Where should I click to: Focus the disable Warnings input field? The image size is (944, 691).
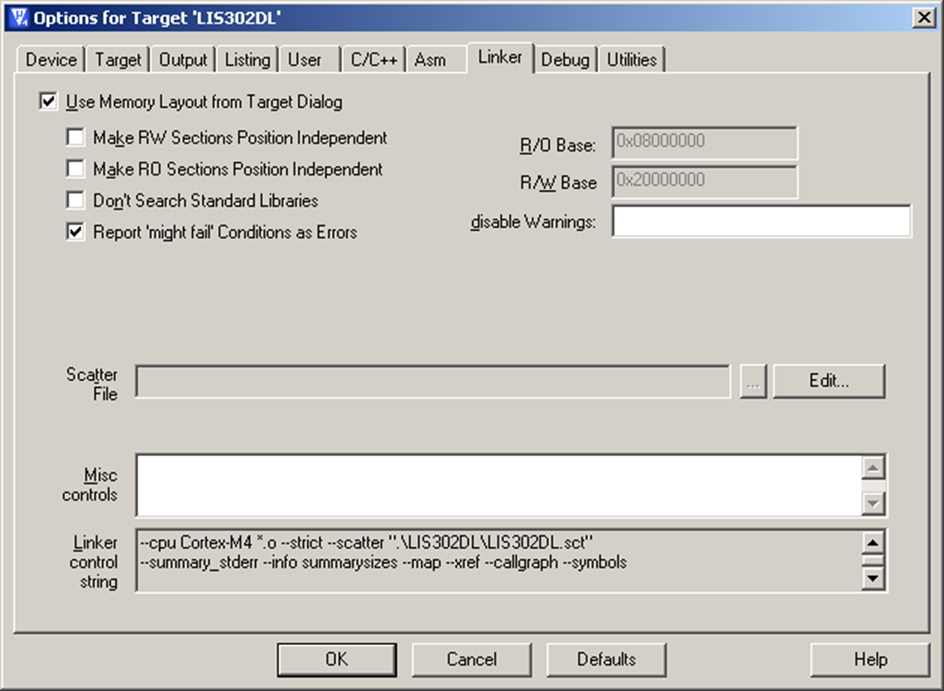pos(762,221)
